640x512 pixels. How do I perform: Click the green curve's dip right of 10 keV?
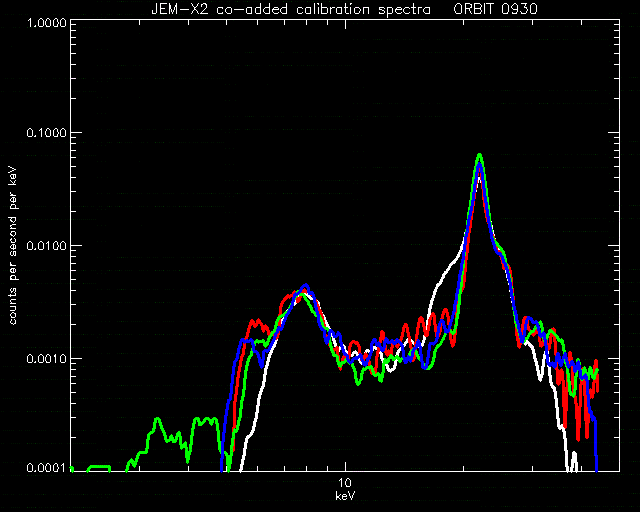click(x=358, y=382)
